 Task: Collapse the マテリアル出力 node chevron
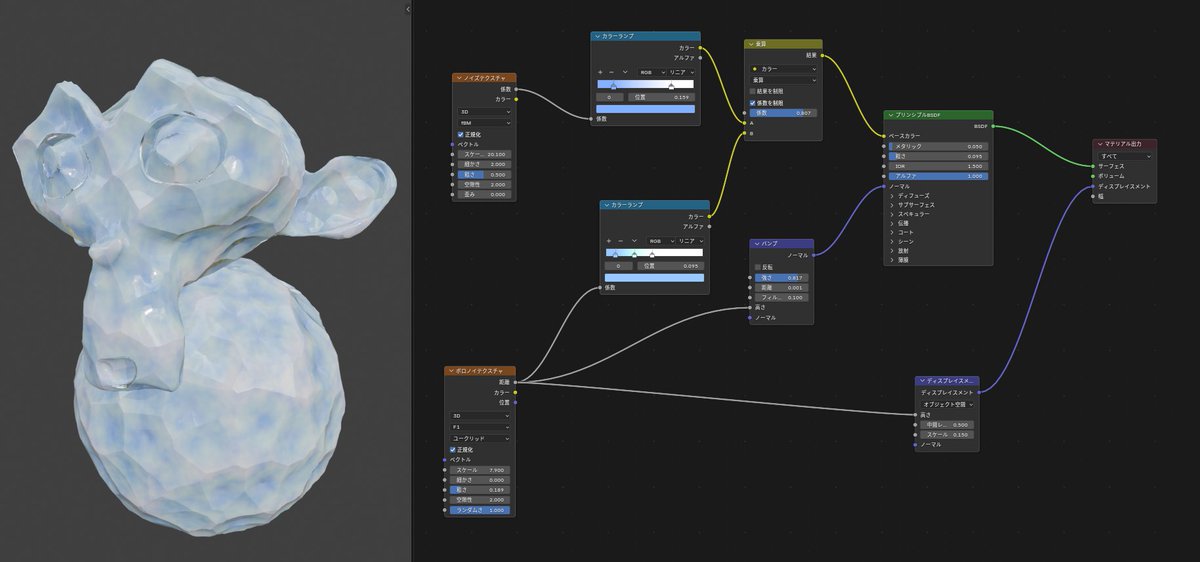pyautogui.click(x=1099, y=145)
